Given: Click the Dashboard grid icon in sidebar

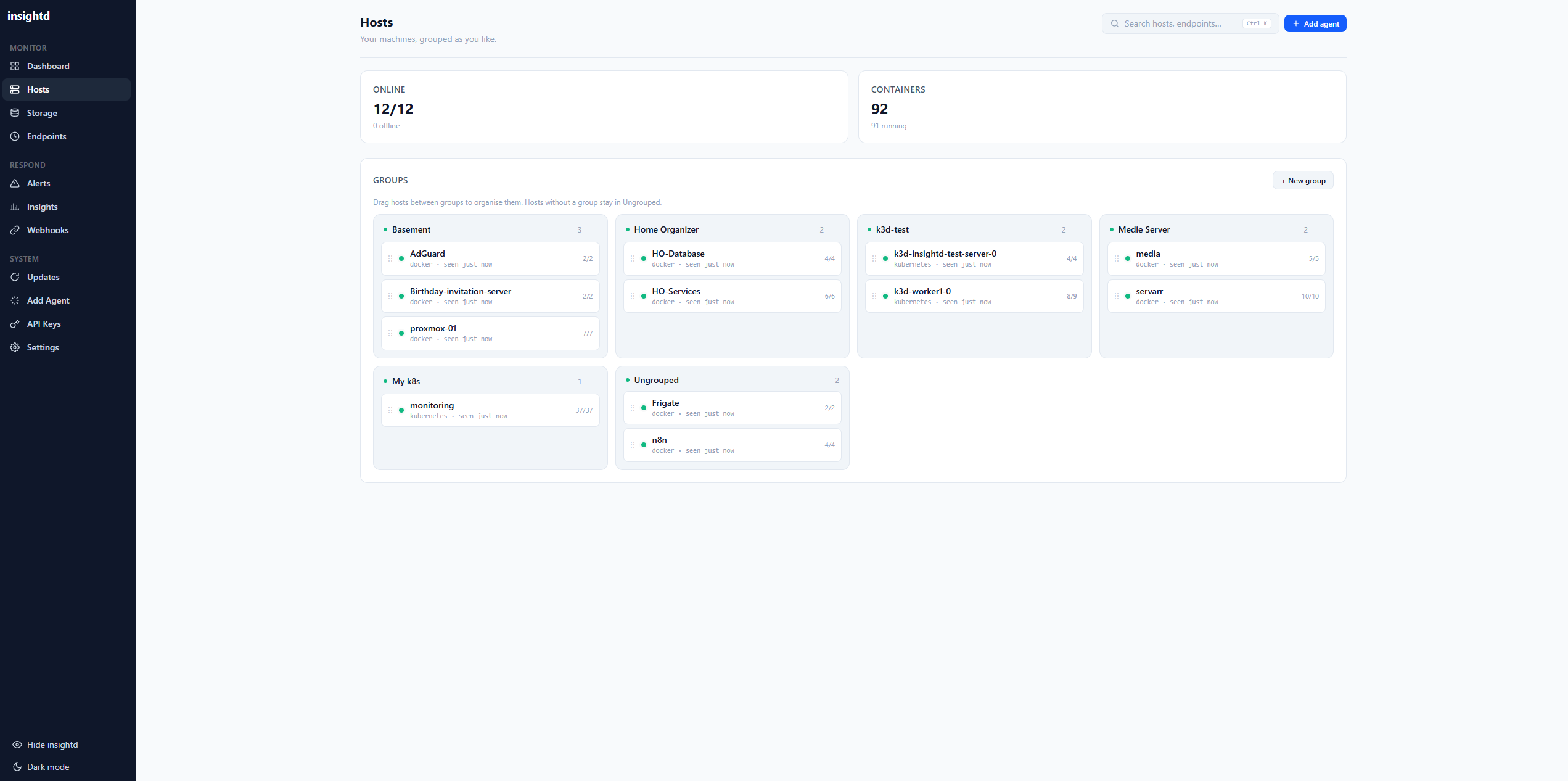Looking at the screenshot, I should tap(15, 66).
